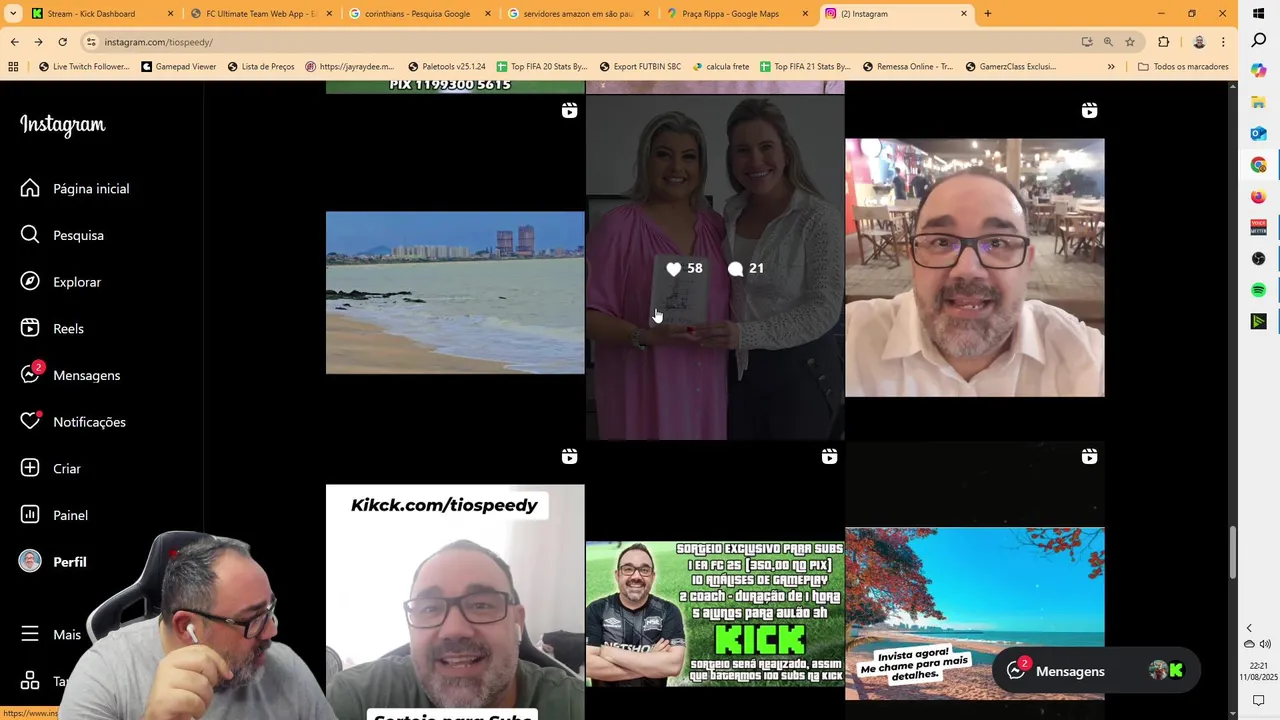This screenshot has width=1280, height=720.
Task: Open Paletools v25.1.24 bookmark
Action: coord(446,67)
